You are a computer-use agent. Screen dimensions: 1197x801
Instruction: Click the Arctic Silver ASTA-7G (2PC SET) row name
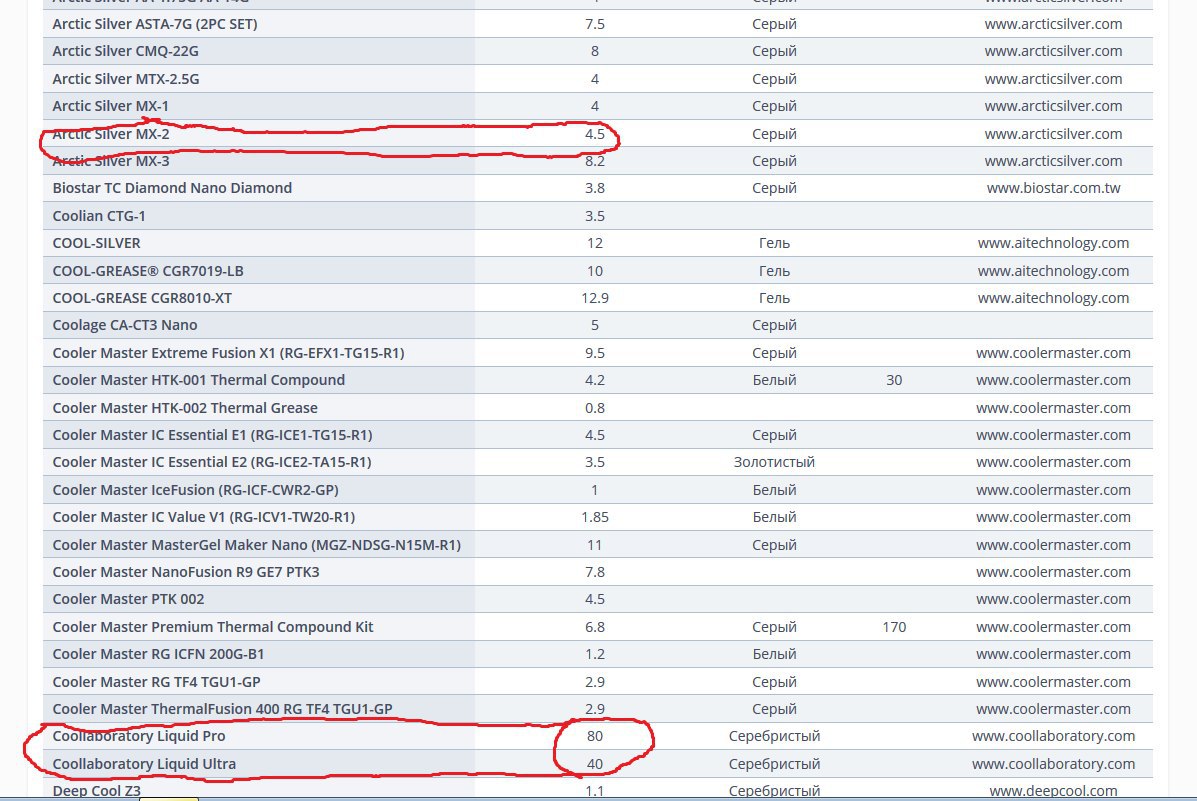point(155,24)
